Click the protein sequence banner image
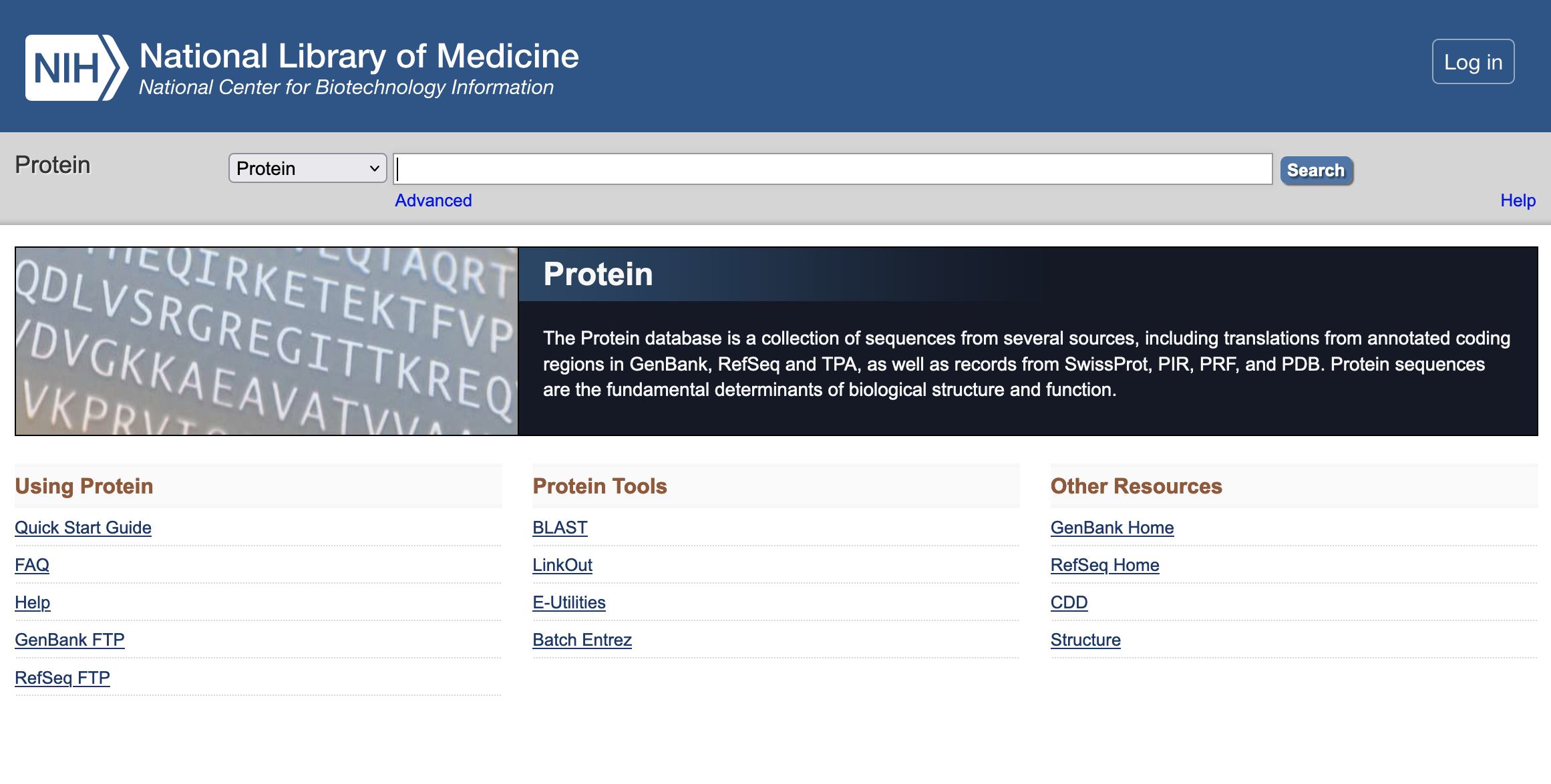 pos(267,341)
